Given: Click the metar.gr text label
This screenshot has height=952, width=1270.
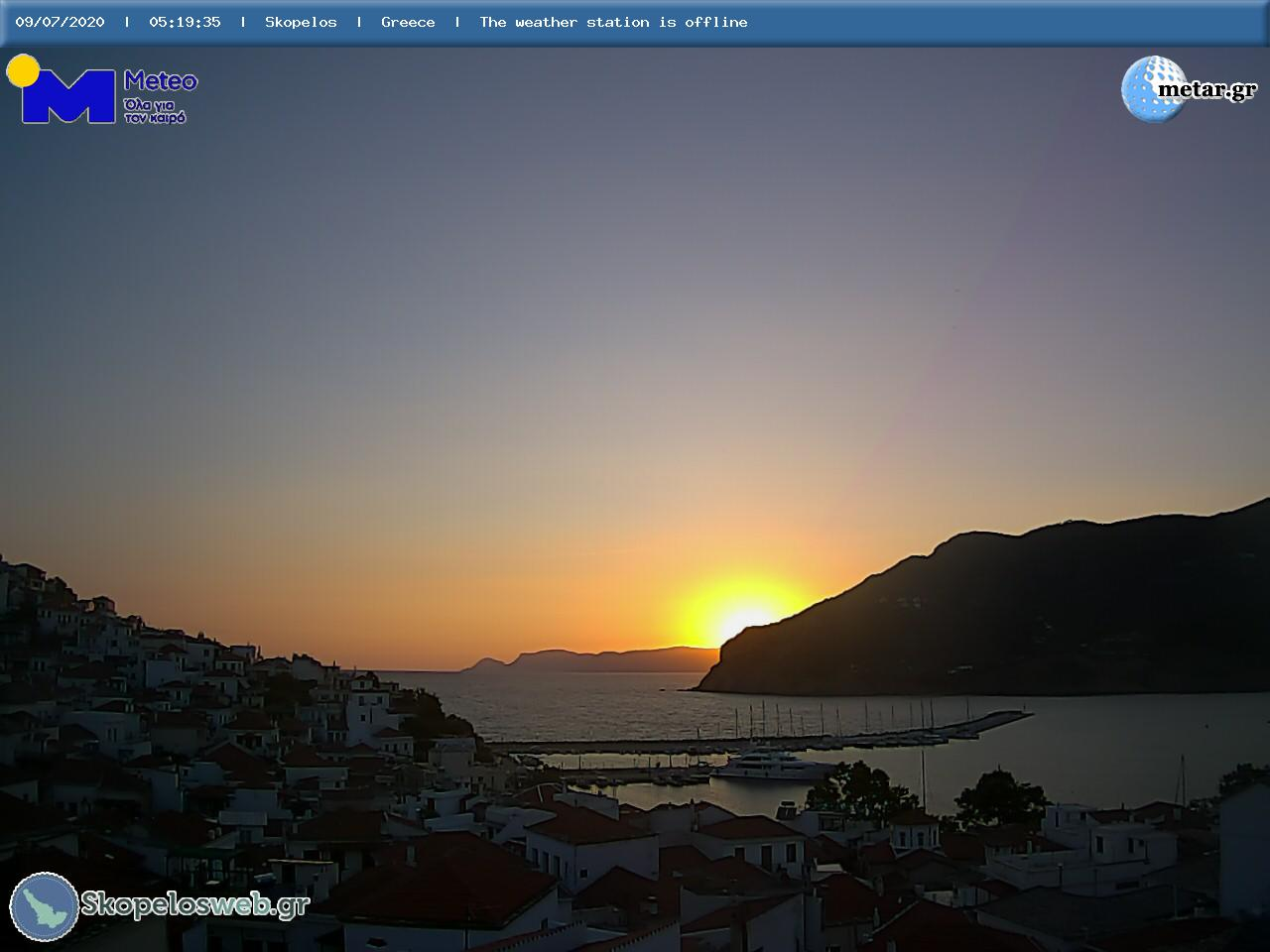Looking at the screenshot, I should point(1207,90).
